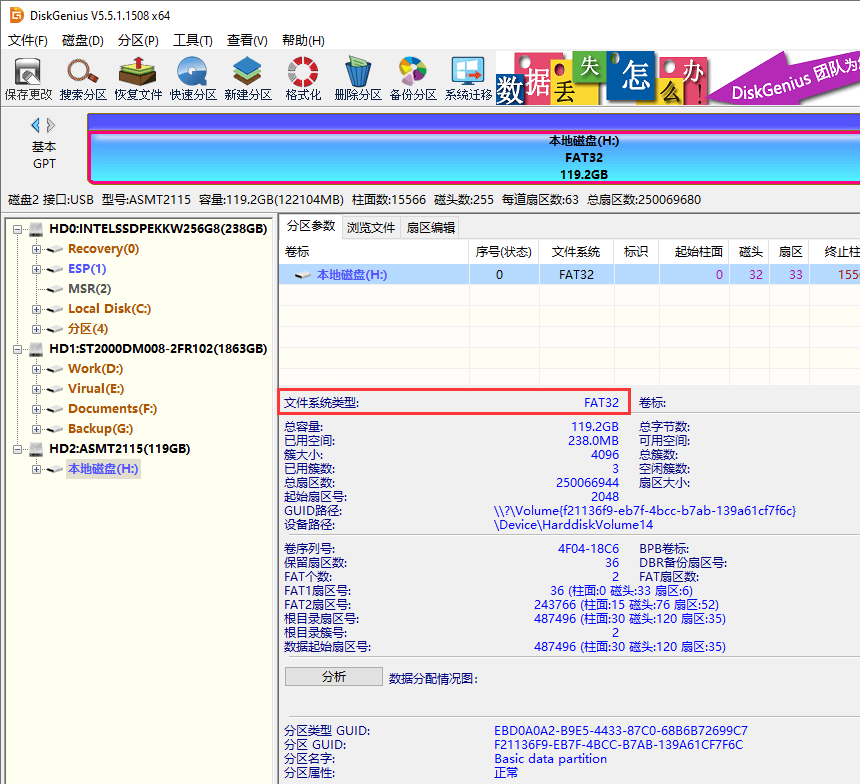Collapse the HD1 ST2000DM008 disk node

pos(18,349)
